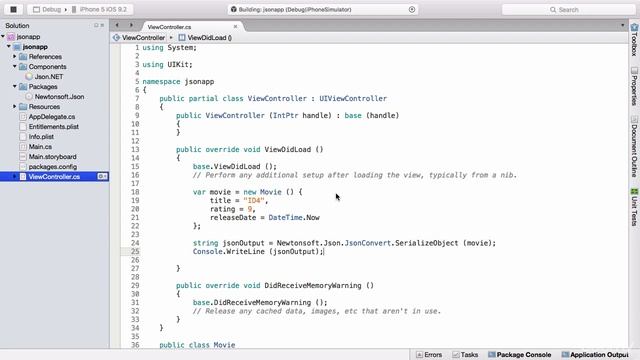Click line number 25 in the gutter
The image size is (640, 360).
[x=135, y=251]
